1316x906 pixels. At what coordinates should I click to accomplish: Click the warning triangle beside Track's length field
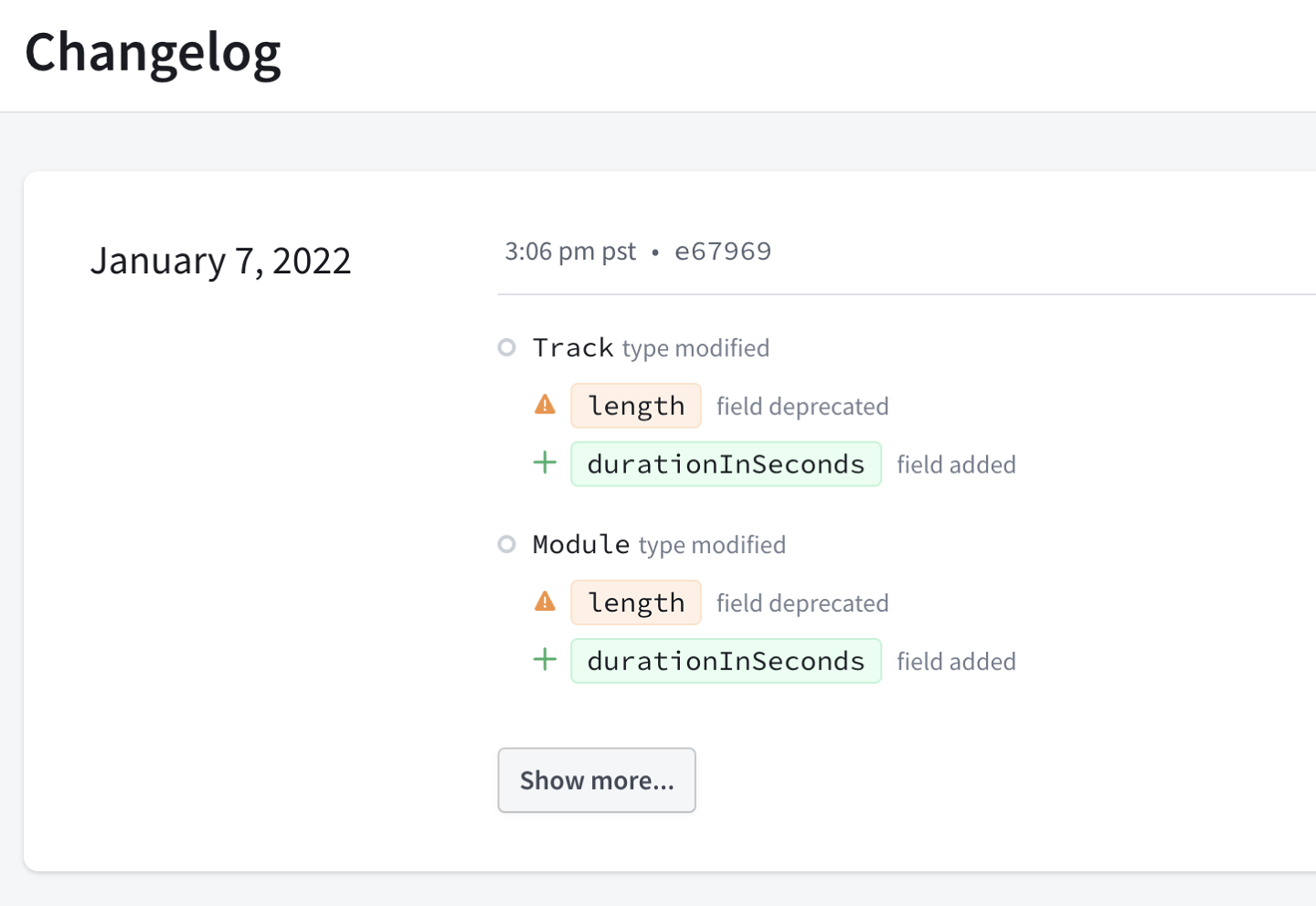click(x=545, y=403)
